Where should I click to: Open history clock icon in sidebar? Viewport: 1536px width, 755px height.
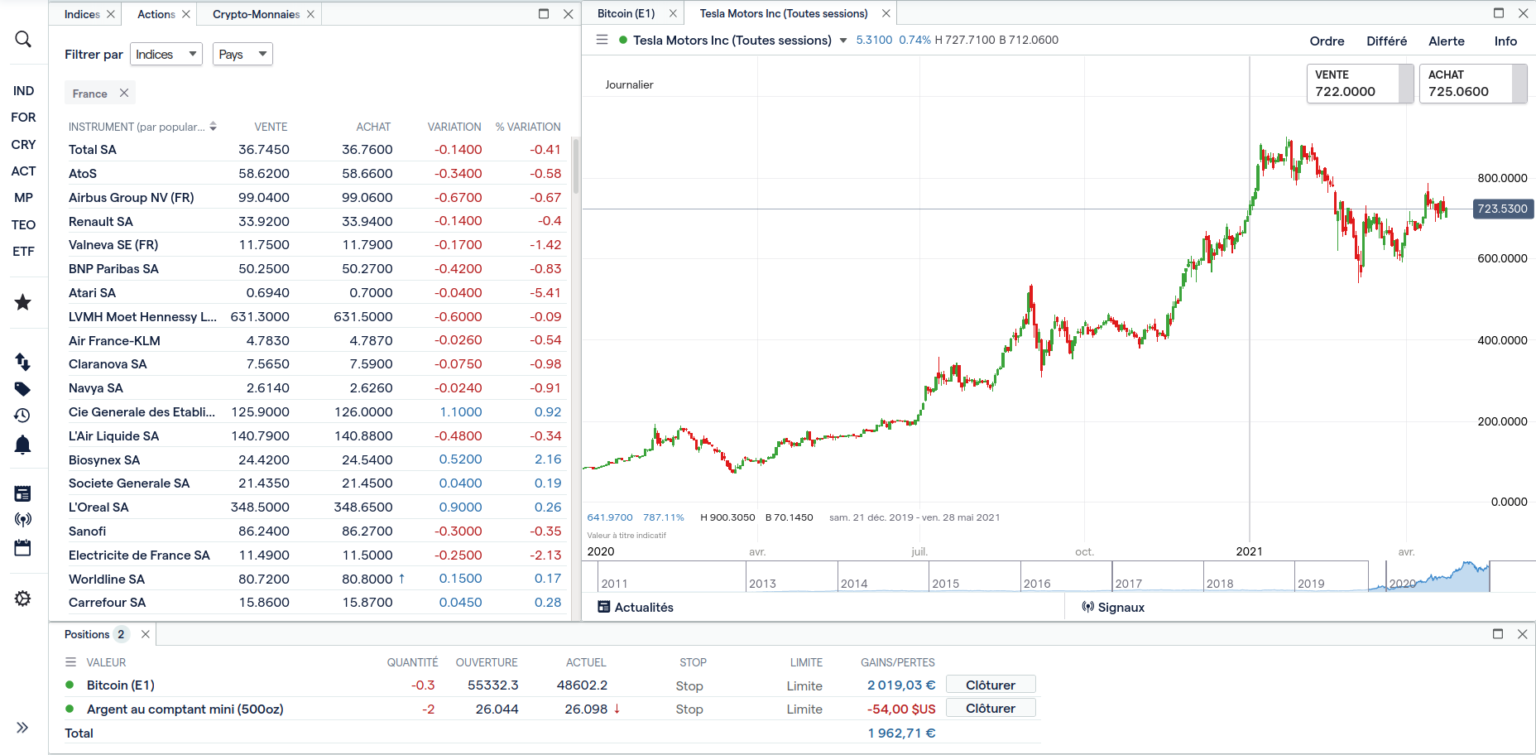click(x=23, y=416)
